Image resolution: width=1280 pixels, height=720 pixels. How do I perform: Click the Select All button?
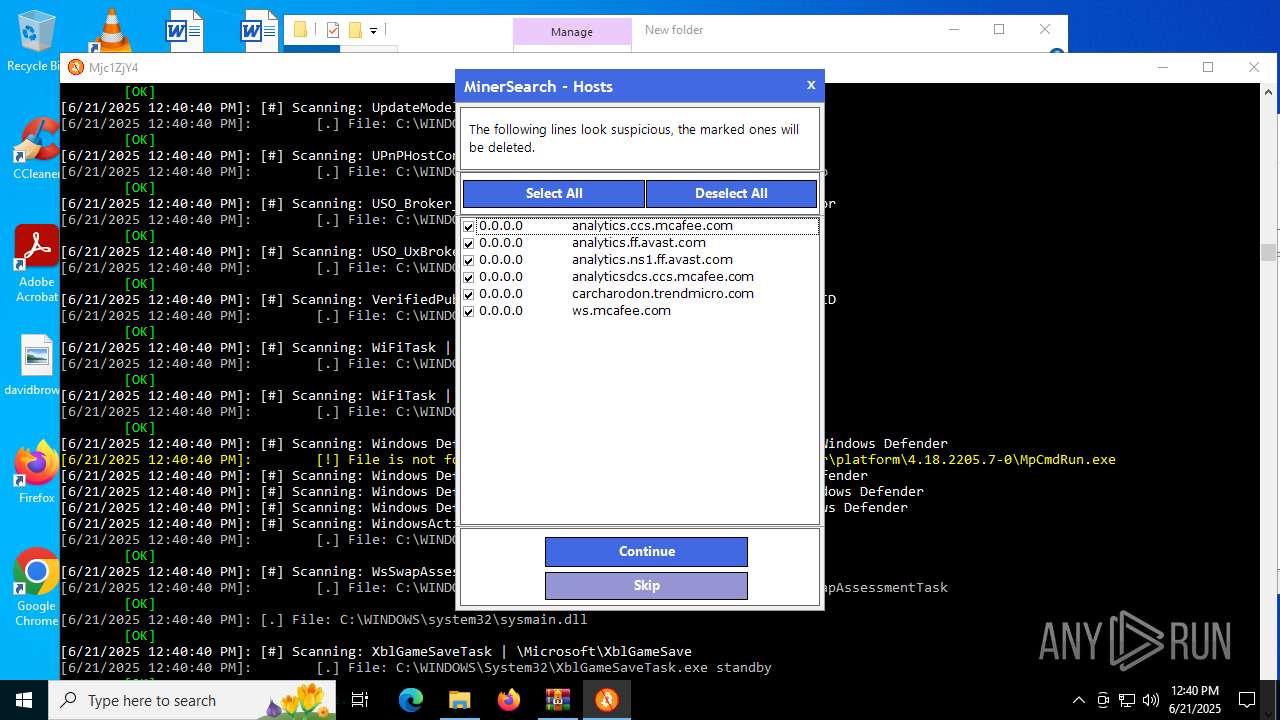click(554, 193)
